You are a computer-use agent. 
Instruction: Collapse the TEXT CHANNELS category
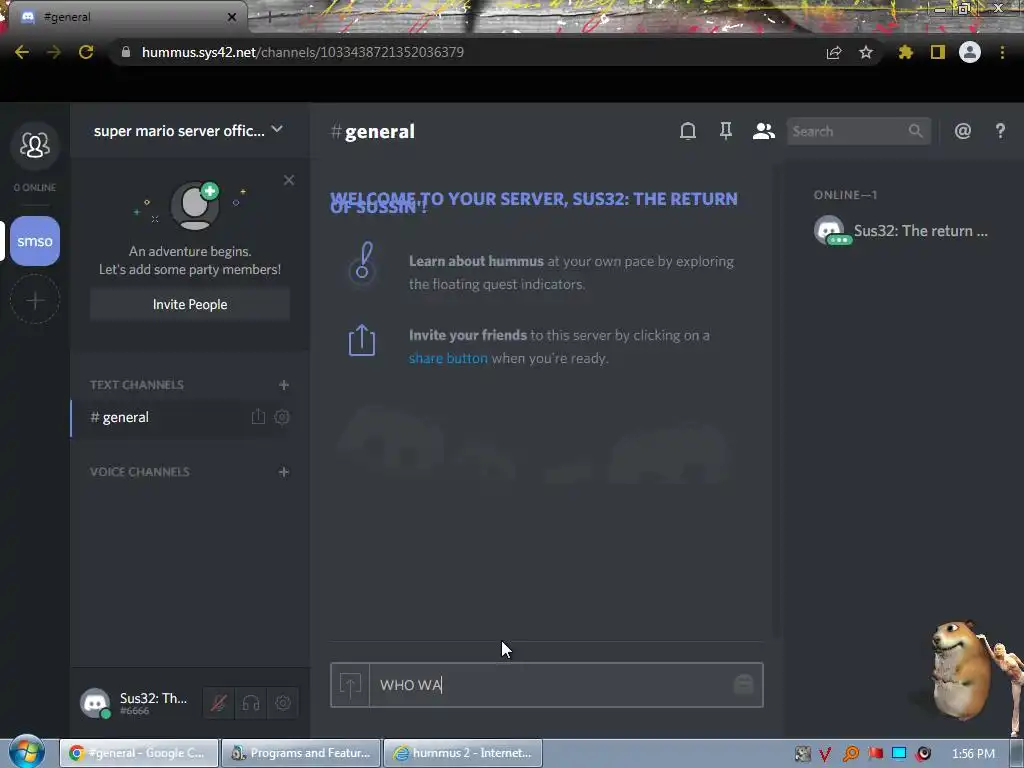coord(136,385)
